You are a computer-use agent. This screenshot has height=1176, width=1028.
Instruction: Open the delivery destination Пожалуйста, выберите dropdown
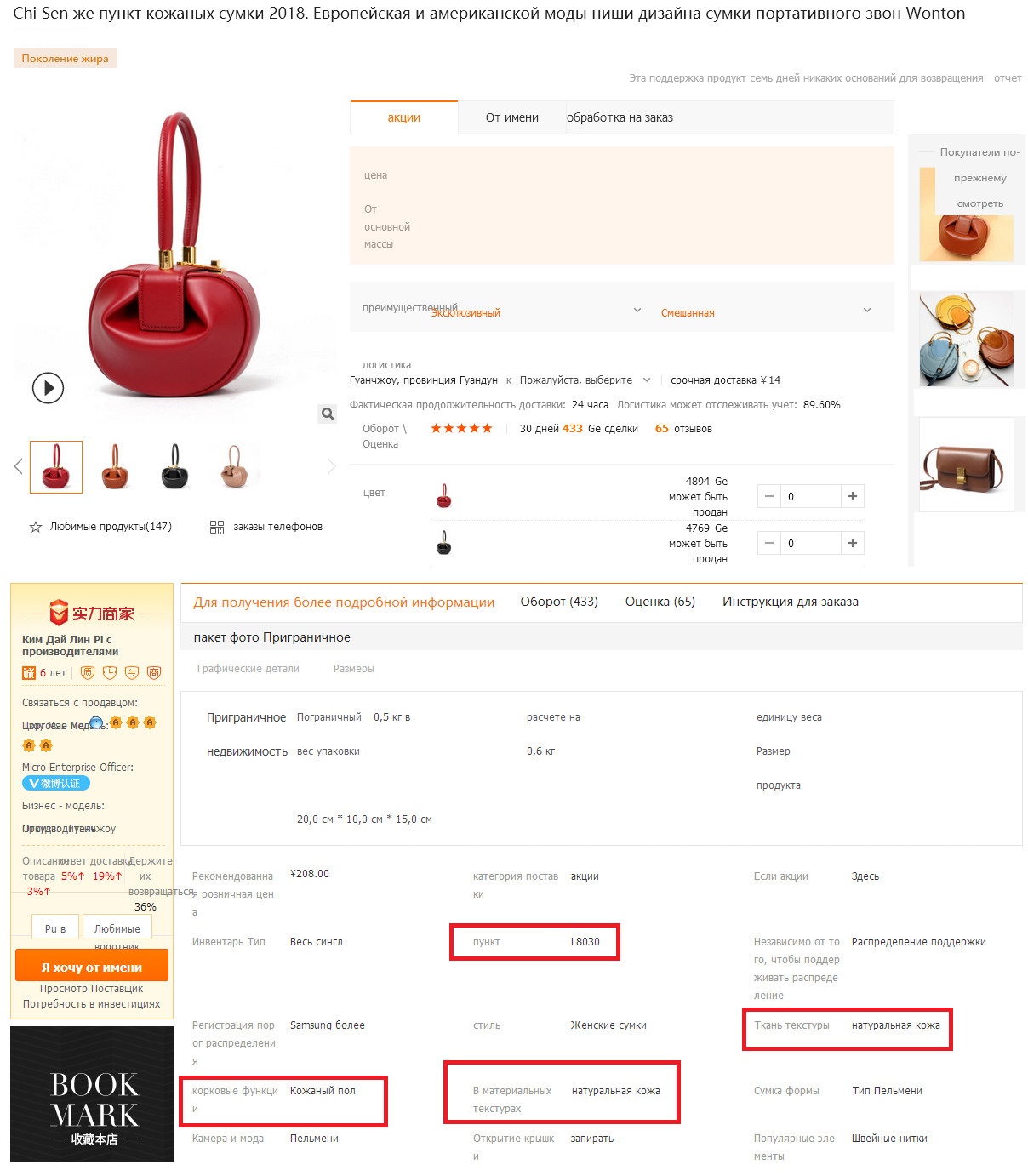tap(585, 380)
